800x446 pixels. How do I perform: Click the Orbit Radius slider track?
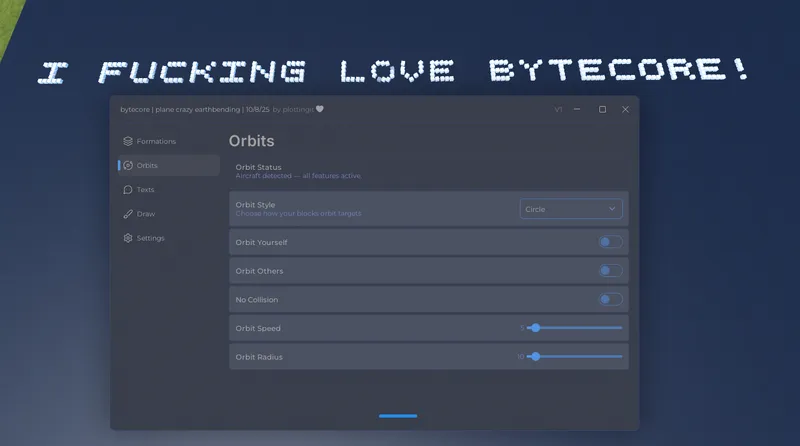tap(580, 356)
